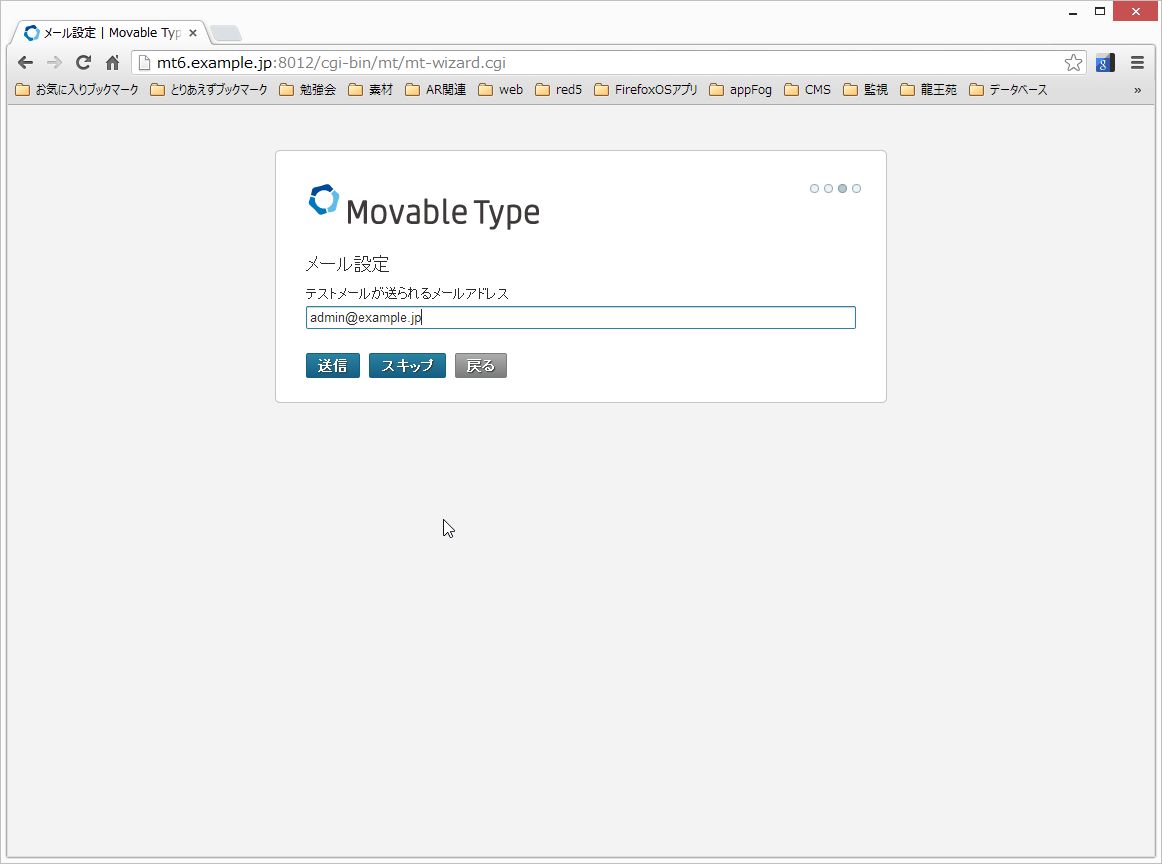Open a new tab
This screenshot has height=864, width=1162.
[225, 33]
